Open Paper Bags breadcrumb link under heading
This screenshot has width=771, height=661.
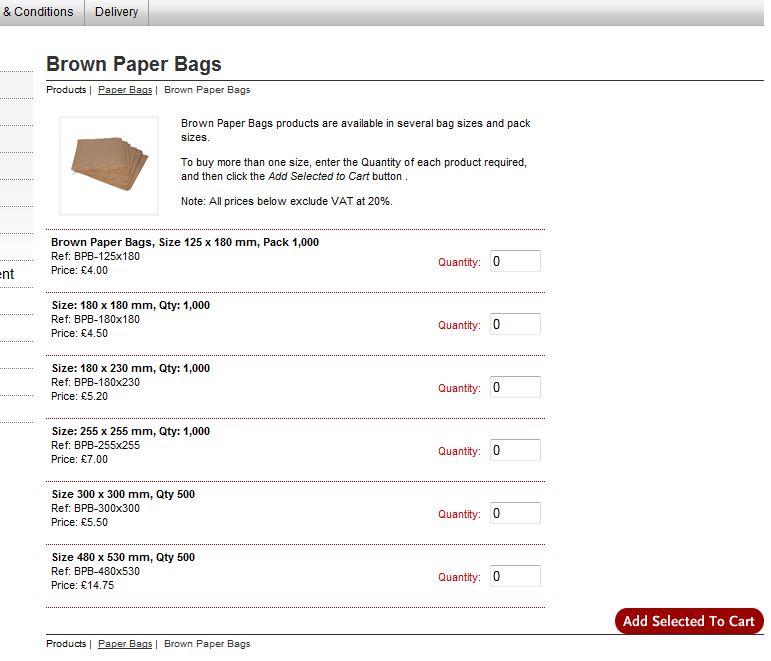(125, 90)
